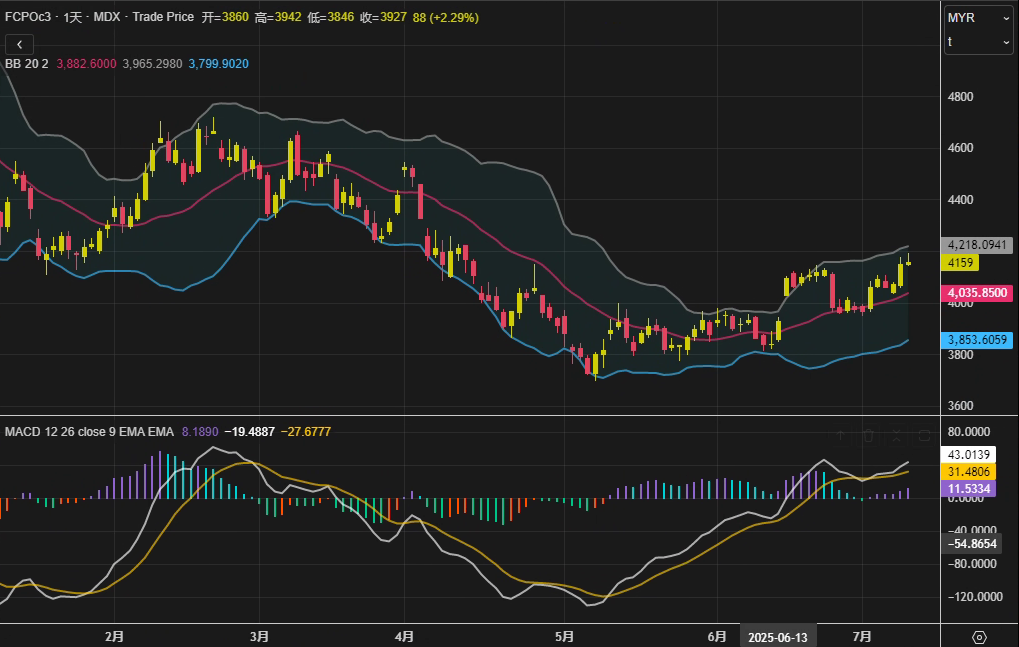Click the 3800 tick on the price axis
Viewport: 1019px width, 647px height.
click(x=961, y=355)
